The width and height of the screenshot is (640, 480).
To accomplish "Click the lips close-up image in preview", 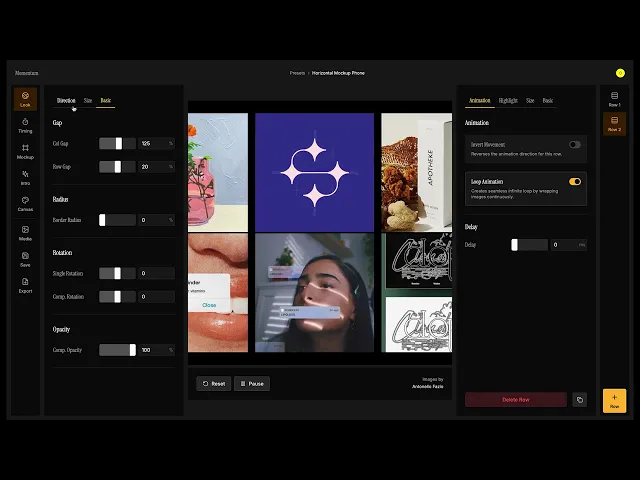I will [218, 293].
